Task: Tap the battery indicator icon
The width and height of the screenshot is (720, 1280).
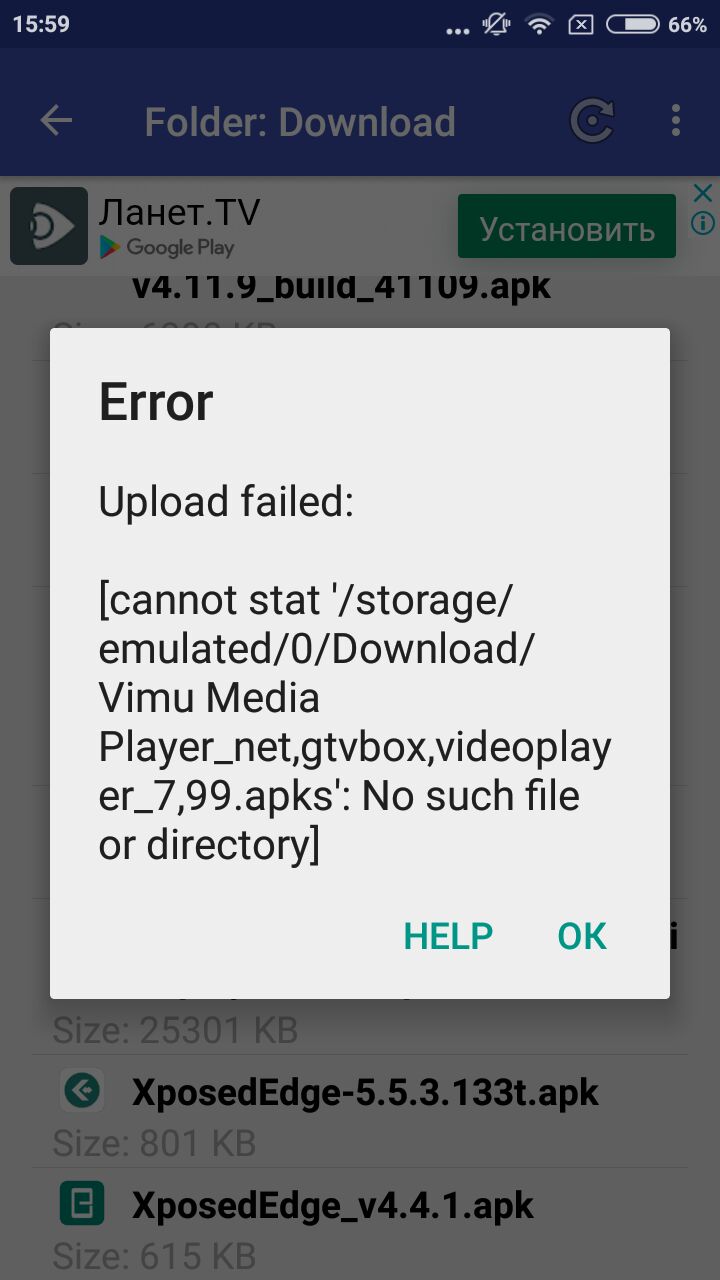Action: point(632,25)
